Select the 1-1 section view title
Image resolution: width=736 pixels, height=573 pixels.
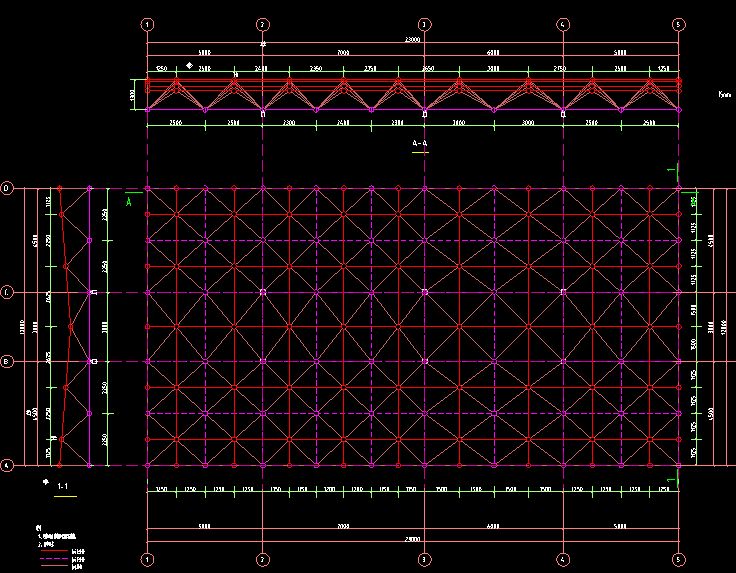(x=63, y=486)
